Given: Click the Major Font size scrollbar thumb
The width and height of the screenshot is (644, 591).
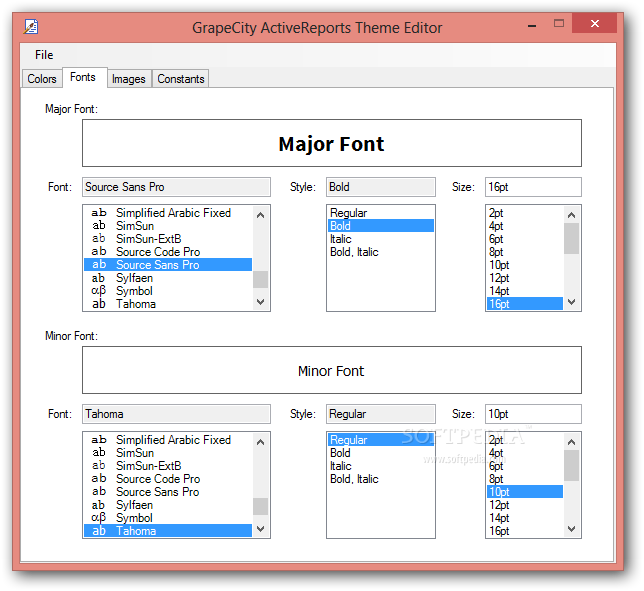Looking at the screenshot, I should [x=571, y=239].
